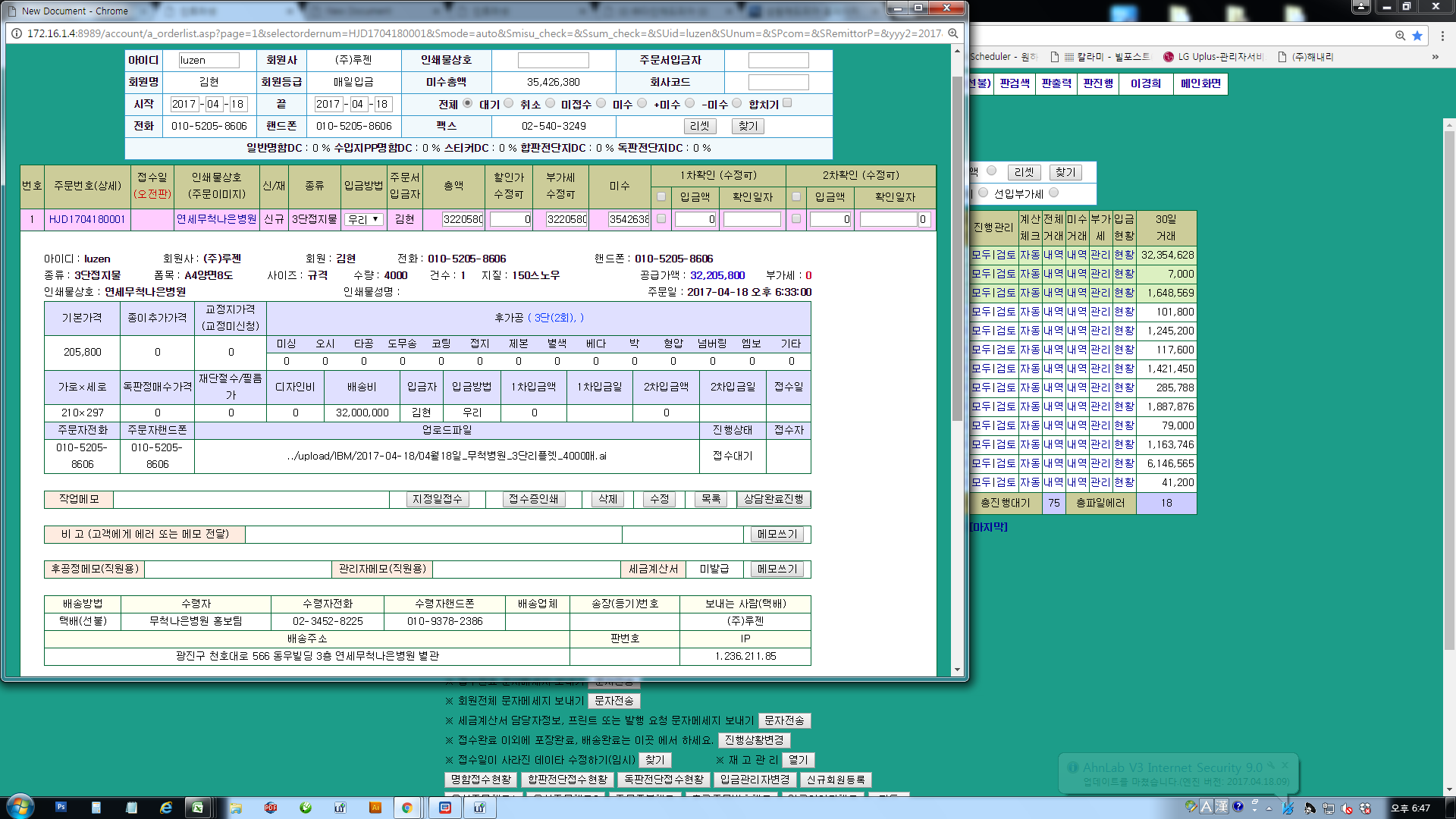Tick the 1차확인 row checkbox
This screenshot has height=819, width=1456.
pyautogui.click(x=661, y=219)
